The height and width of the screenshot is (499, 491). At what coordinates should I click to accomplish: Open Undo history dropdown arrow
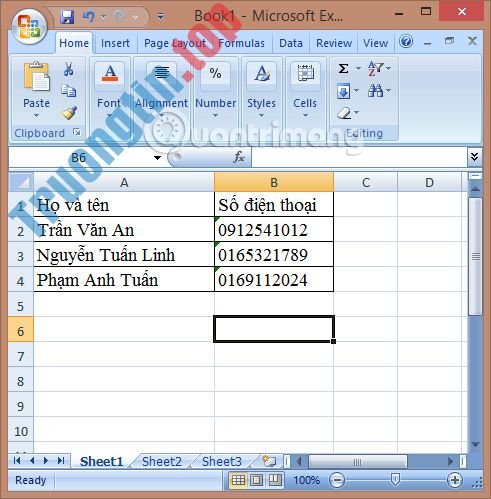click(x=104, y=17)
